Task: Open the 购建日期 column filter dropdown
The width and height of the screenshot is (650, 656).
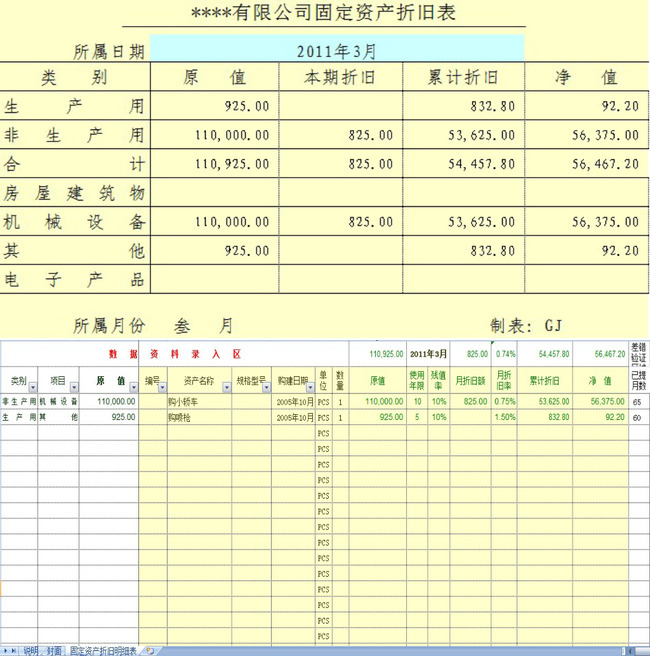Action: (310, 387)
